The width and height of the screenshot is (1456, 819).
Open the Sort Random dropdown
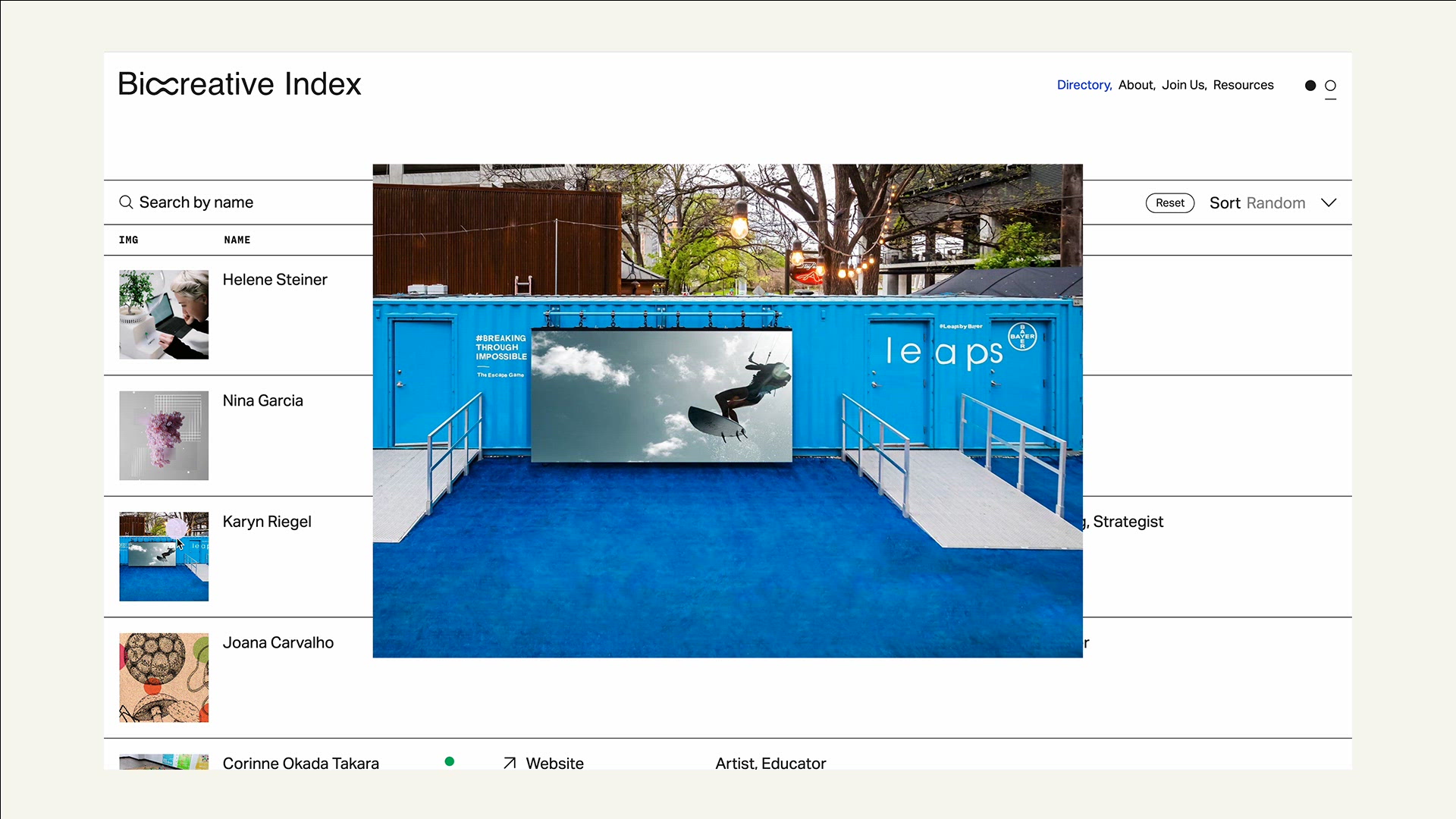[1272, 203]
